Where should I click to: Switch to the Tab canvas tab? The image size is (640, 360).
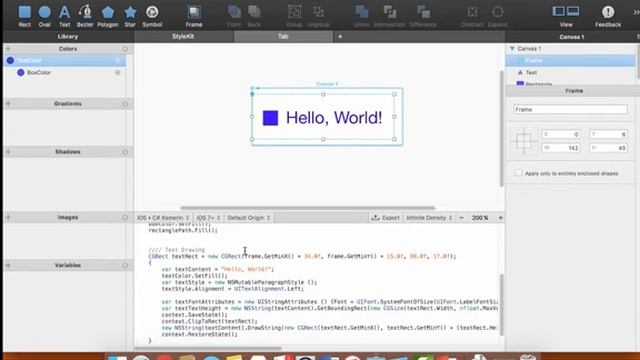pos(283,36)
